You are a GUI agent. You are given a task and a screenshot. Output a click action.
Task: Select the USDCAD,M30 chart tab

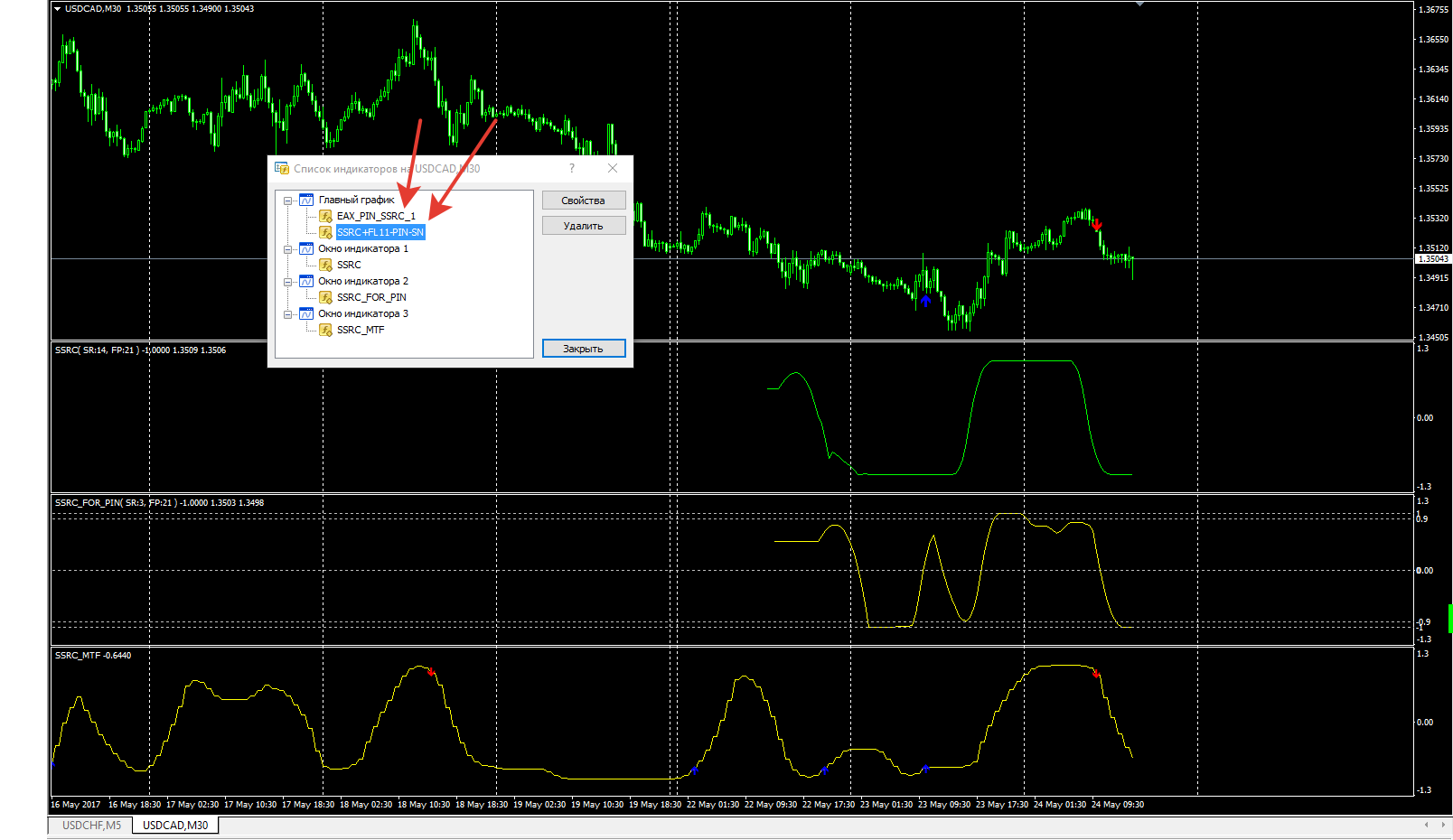tap(175, 826)
